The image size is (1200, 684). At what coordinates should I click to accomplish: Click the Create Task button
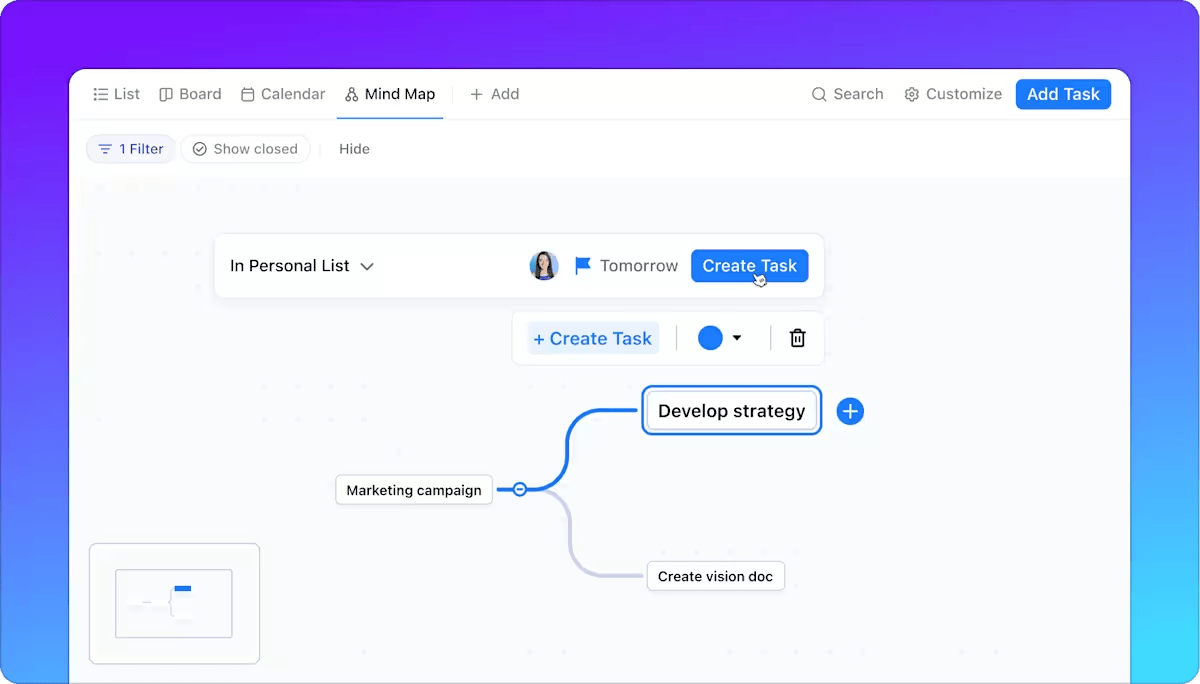749,265
